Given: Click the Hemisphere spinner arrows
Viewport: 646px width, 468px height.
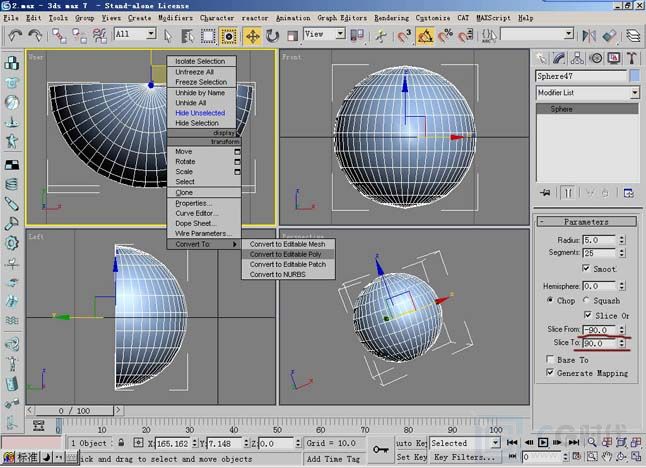Looking at the screenshot, I should tap(622, 285).
